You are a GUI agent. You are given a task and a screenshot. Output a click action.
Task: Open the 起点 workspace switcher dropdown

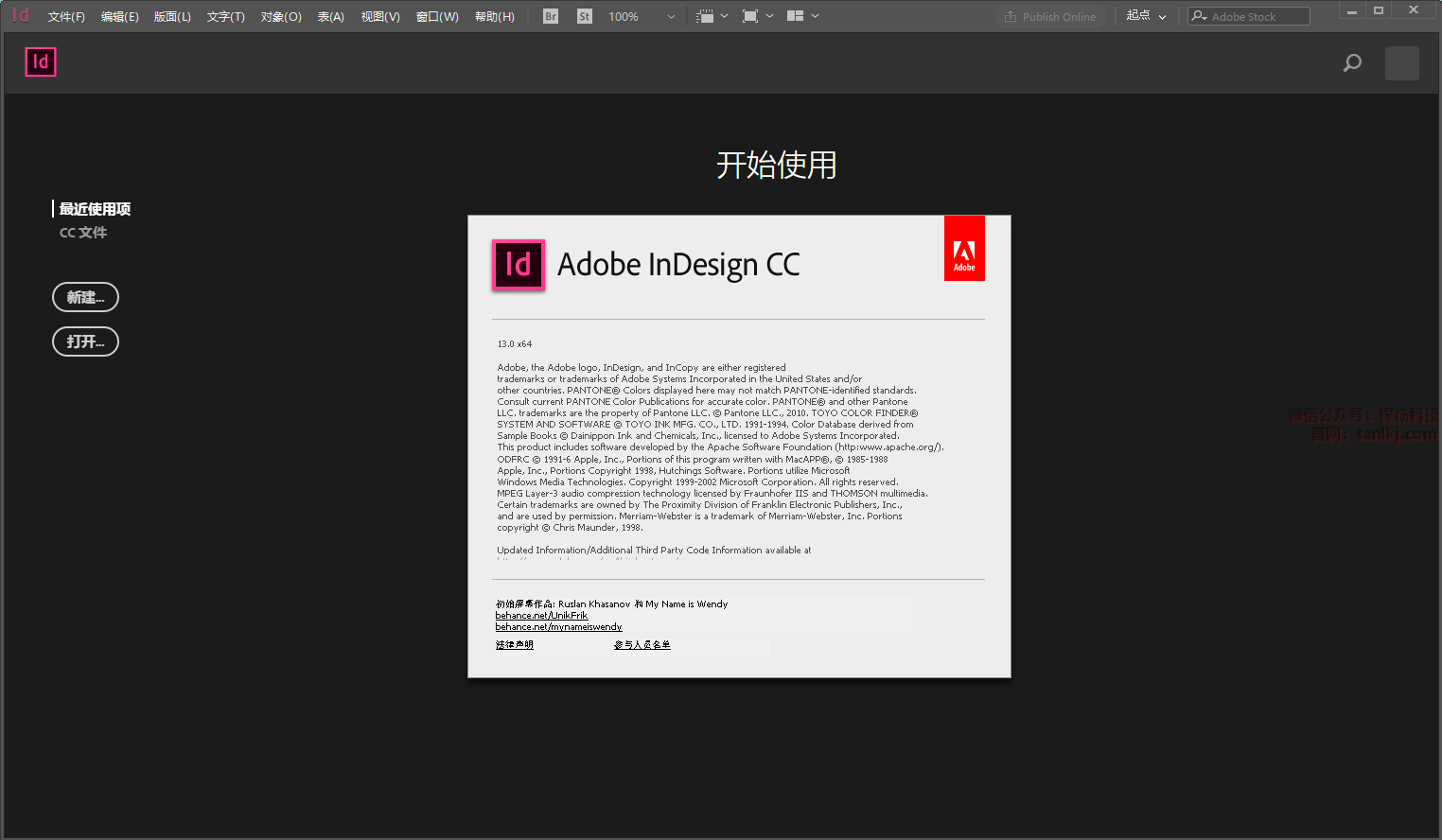tap(1146, 16)
